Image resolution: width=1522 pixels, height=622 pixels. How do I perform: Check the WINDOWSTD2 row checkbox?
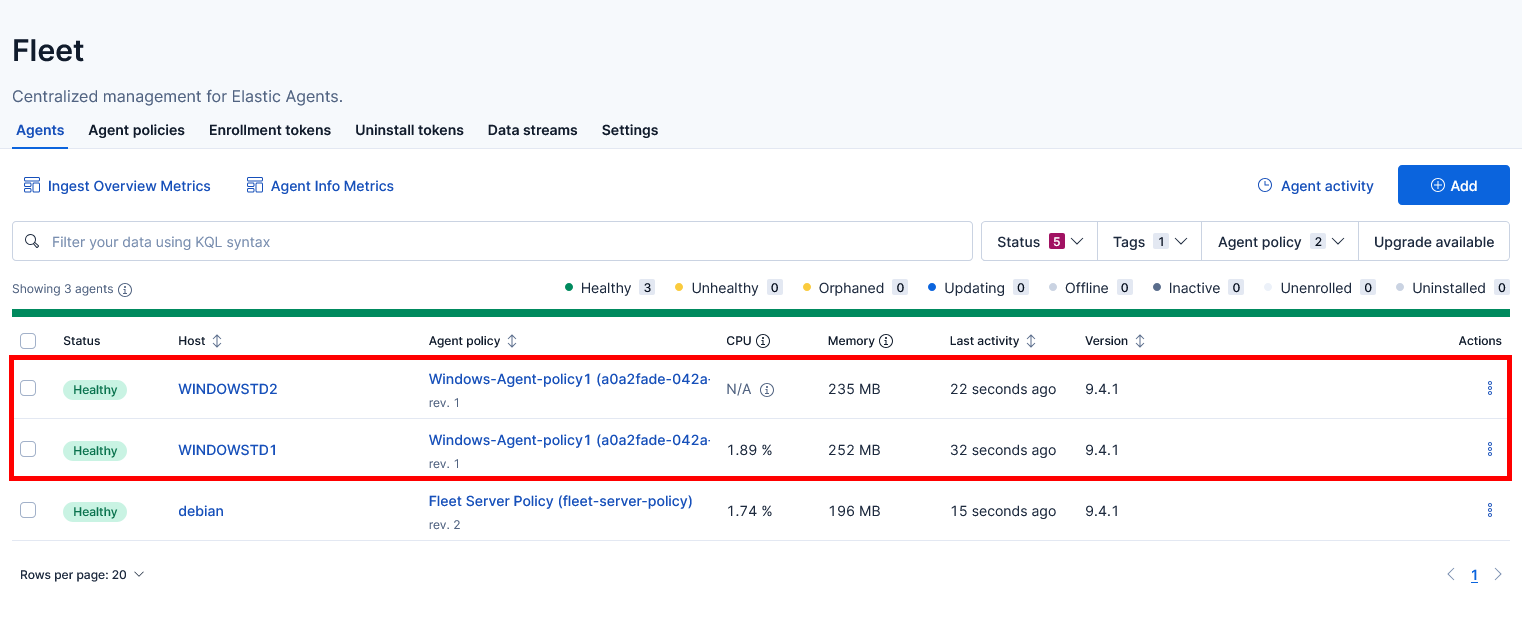tap(28, 388)
